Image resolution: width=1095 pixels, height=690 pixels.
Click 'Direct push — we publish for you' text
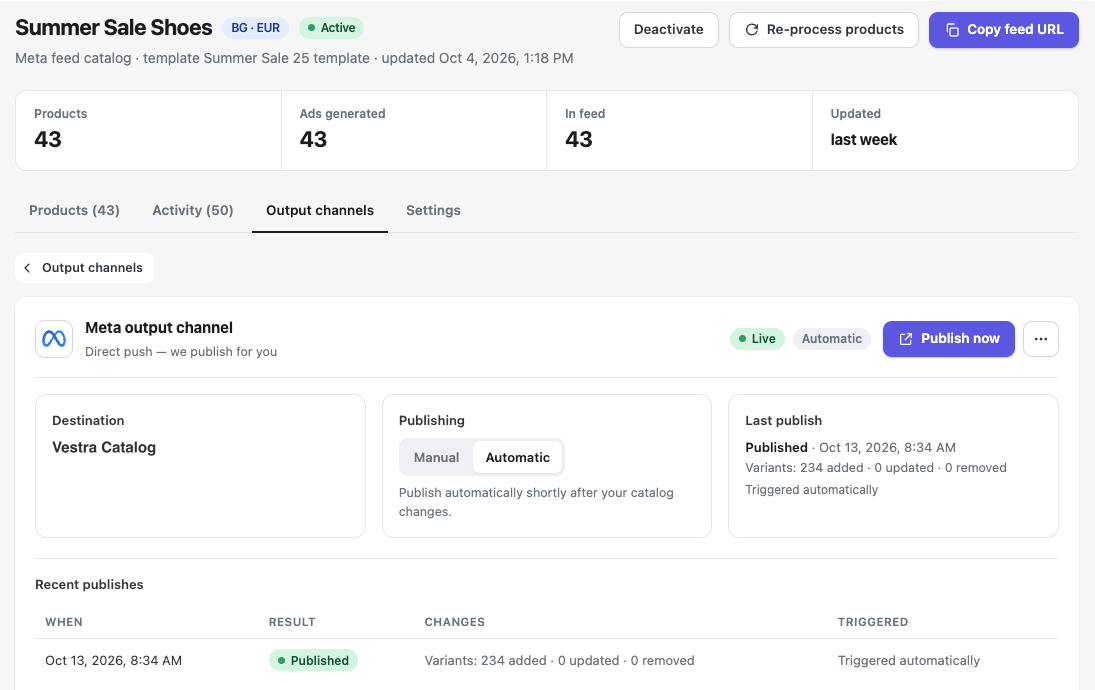[x=181, y=352]
